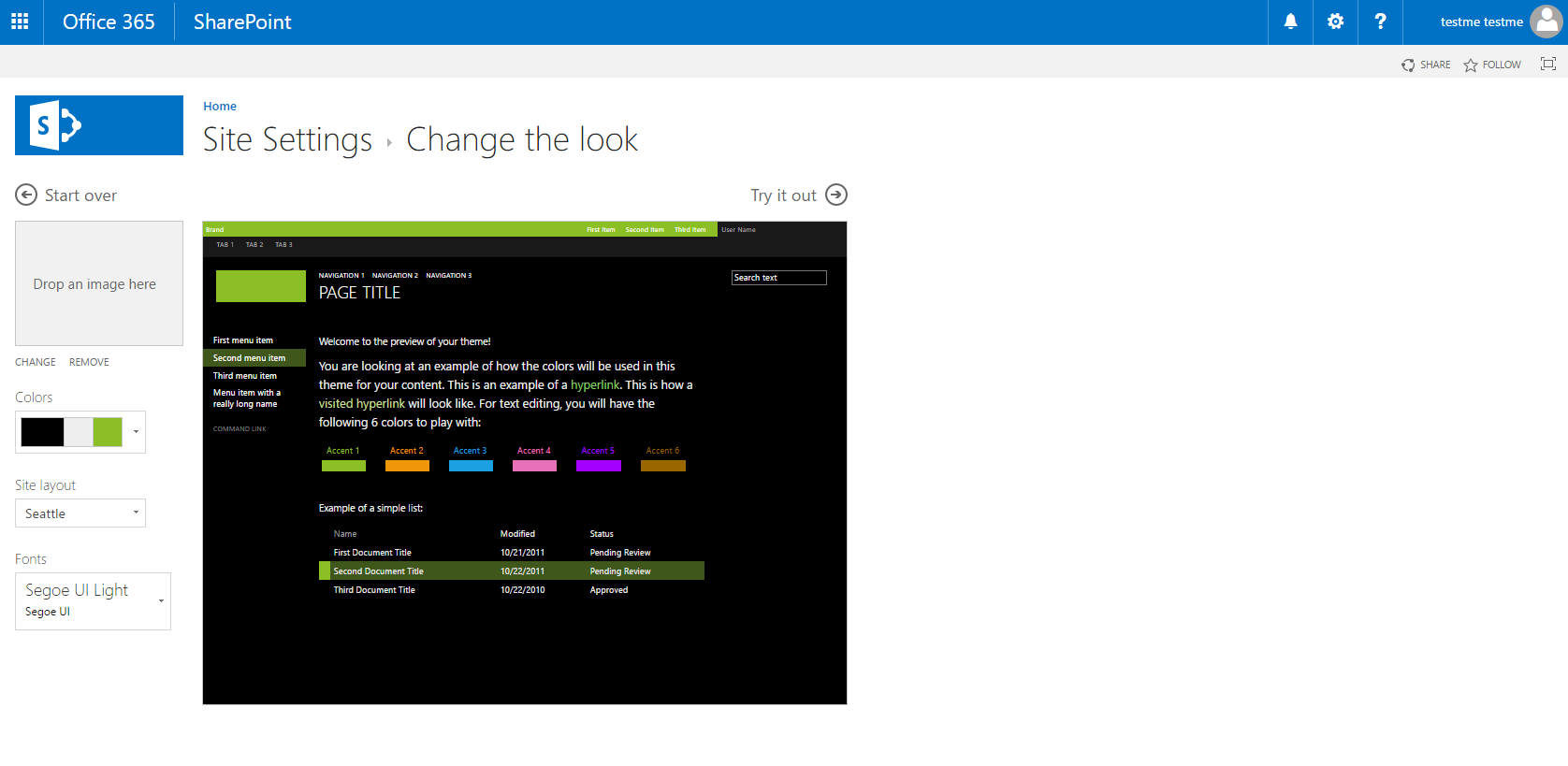The width and height of the screenshot is (1568, 766).
Task: Open the Segoe UI Light fonts dropdown
Action: tap(93, 600)
